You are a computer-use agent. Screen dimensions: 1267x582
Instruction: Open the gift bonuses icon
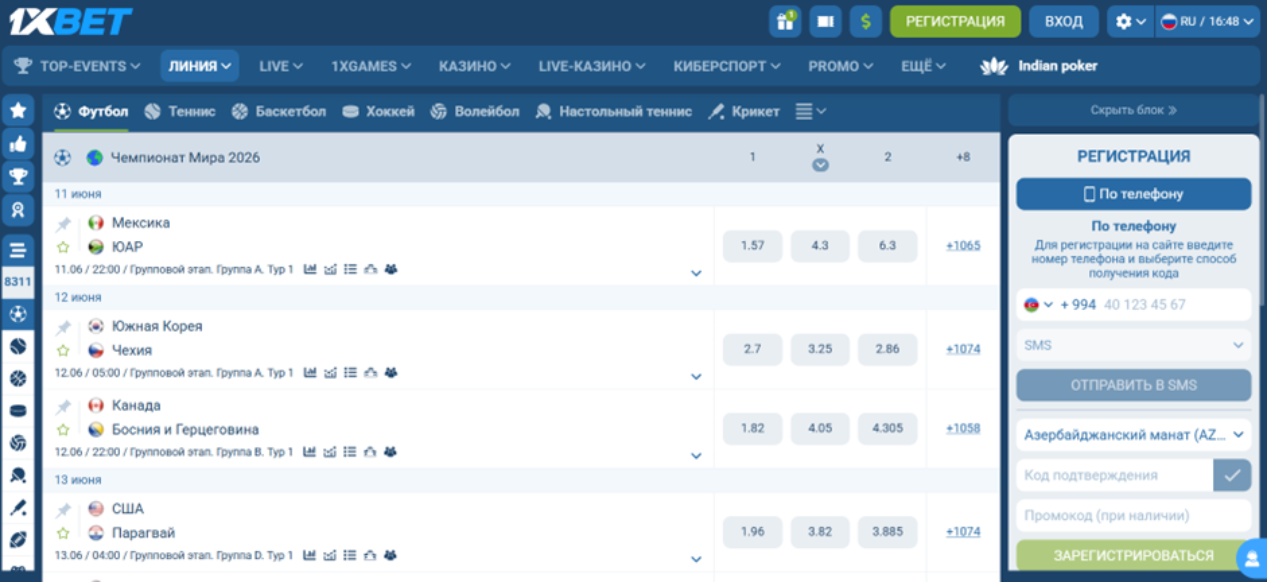785,21
